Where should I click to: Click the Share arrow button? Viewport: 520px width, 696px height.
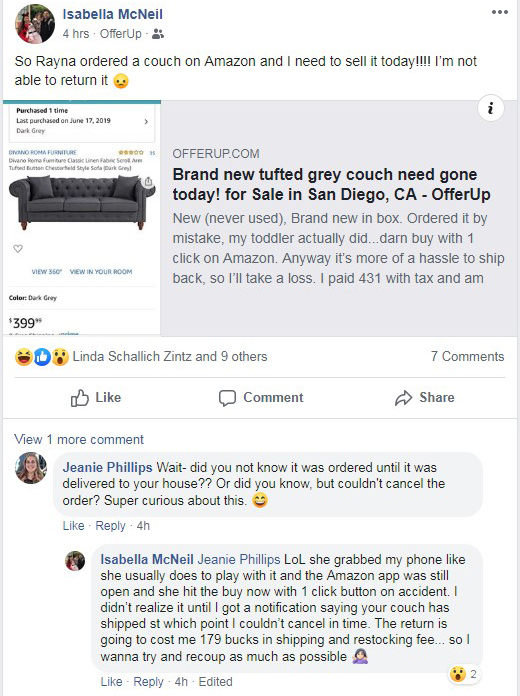click(x=425, y=398)
